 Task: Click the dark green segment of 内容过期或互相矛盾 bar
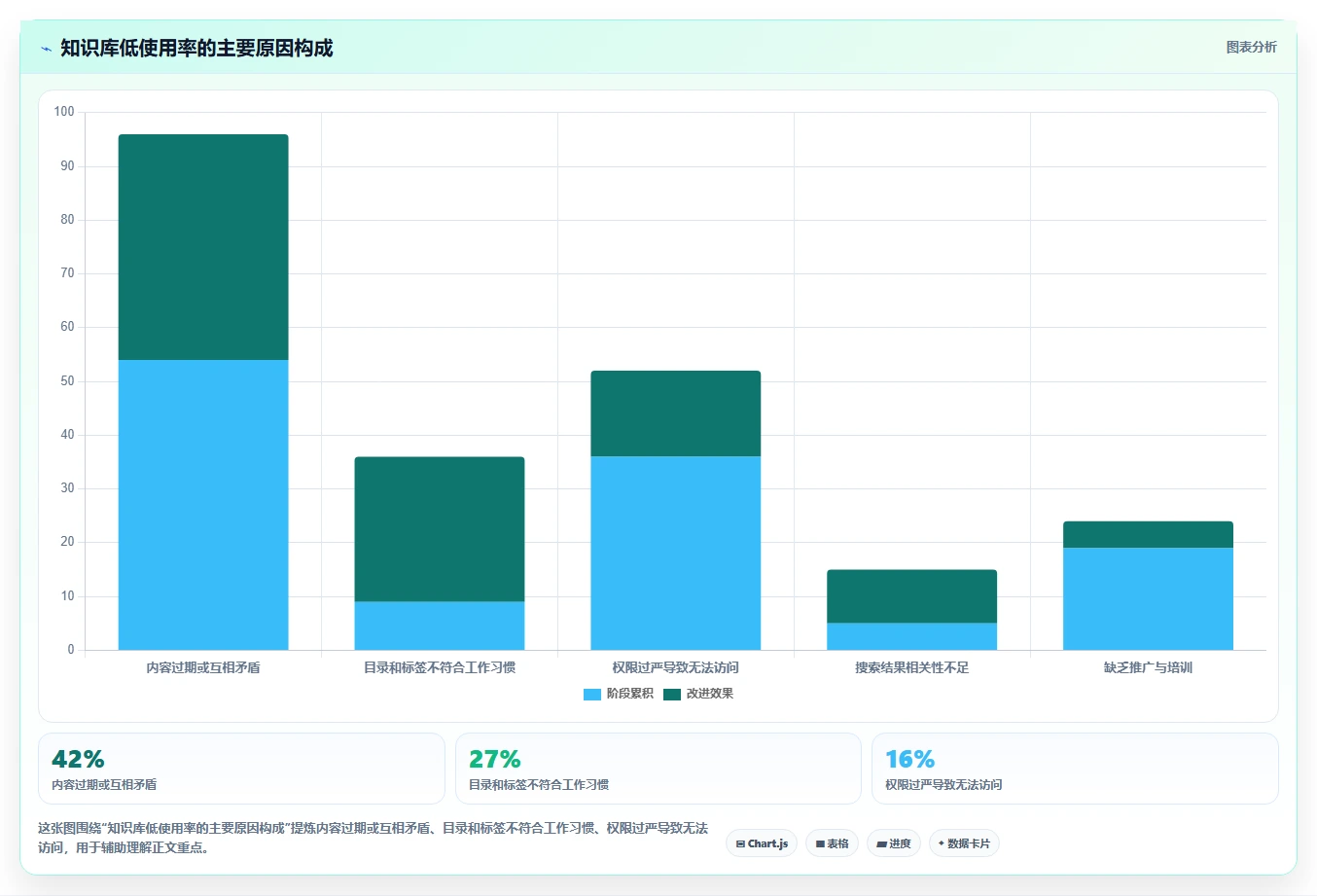[203, 247]
